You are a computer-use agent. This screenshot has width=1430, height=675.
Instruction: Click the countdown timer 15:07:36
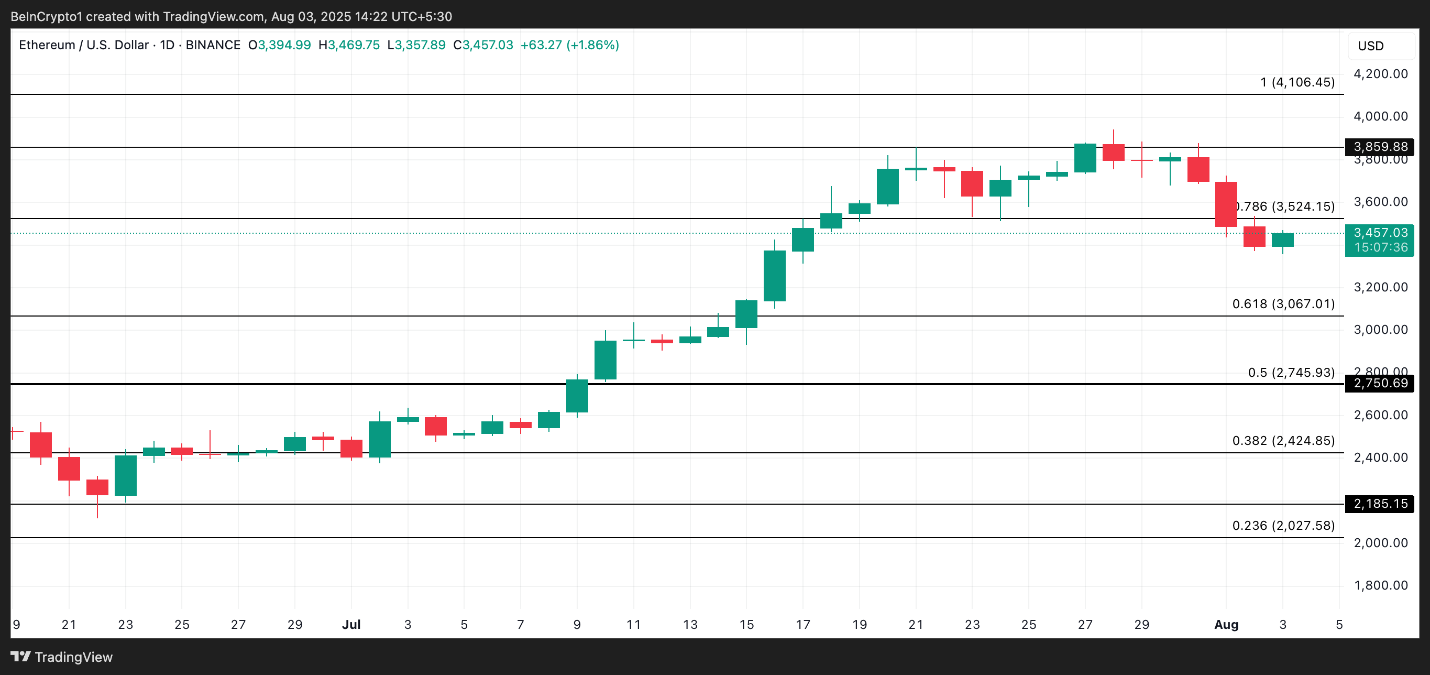coord(1380,248)
